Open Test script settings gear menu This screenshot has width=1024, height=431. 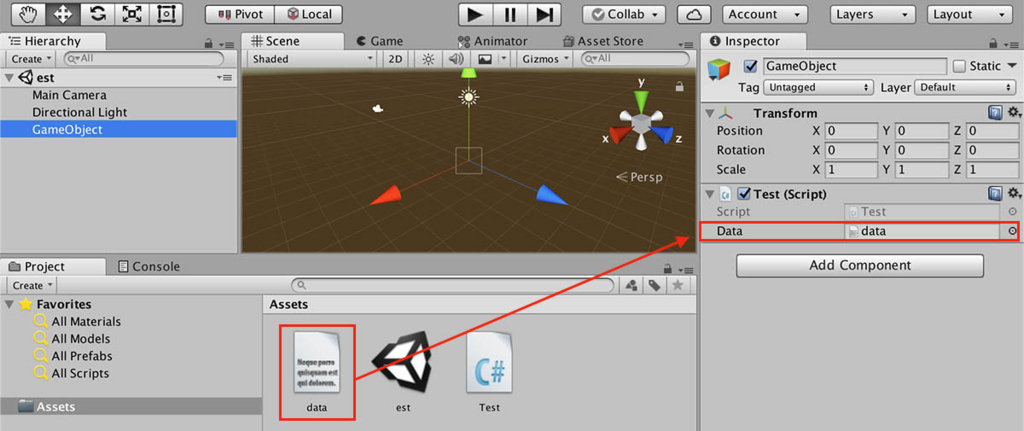tap(1014, 193)
